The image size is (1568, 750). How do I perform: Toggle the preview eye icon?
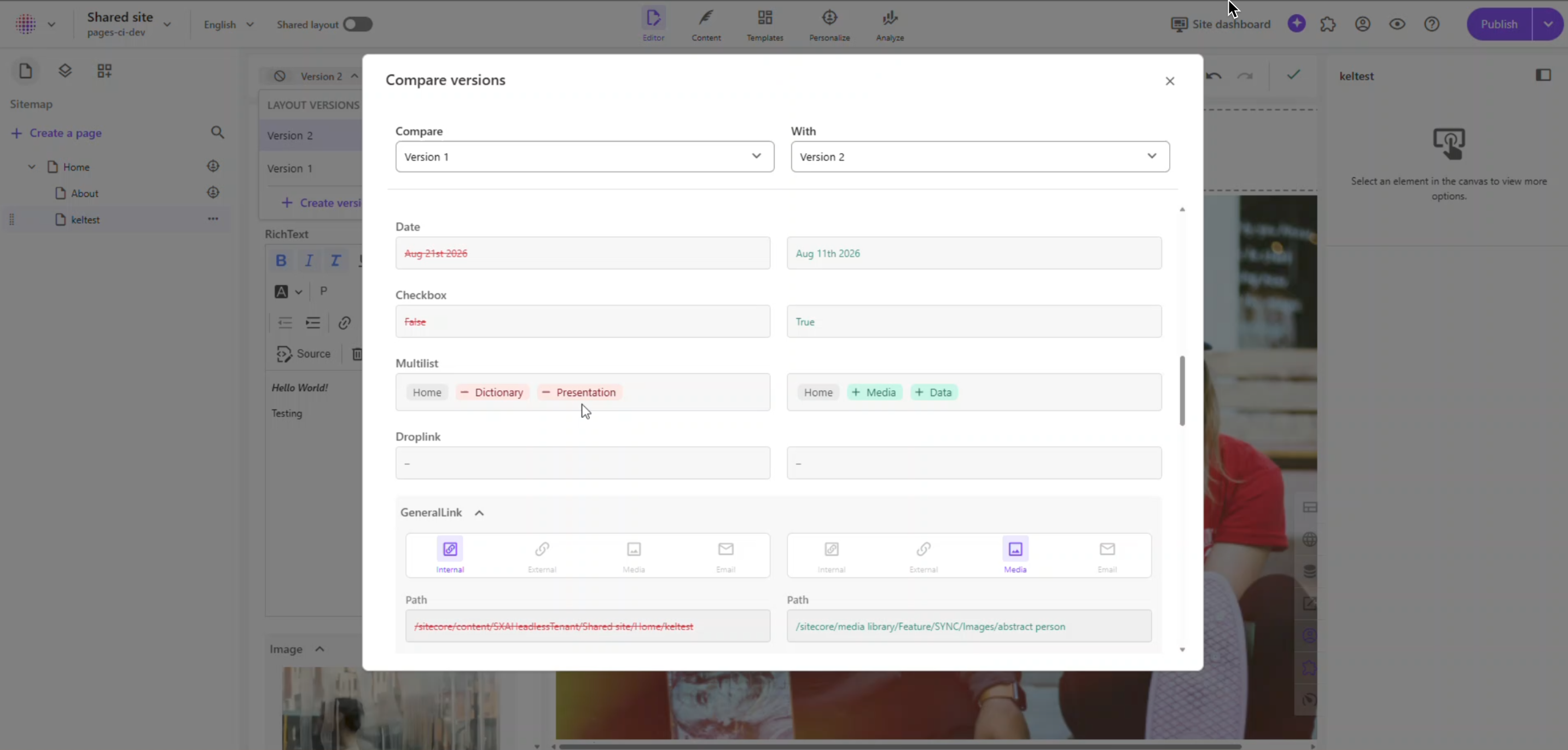point(1397,25)
